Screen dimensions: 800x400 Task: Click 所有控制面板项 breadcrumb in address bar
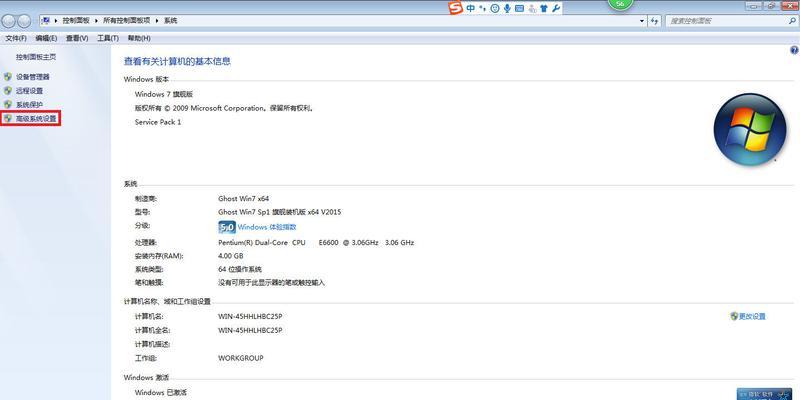127,21
